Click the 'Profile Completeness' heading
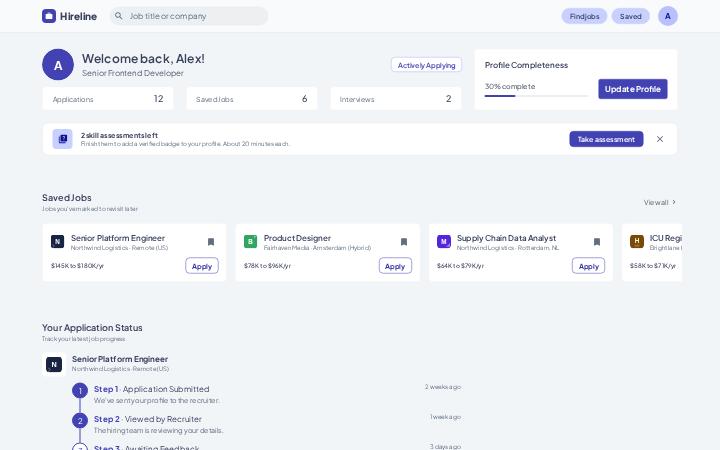The image size is (720, 450). pos(526,65)
